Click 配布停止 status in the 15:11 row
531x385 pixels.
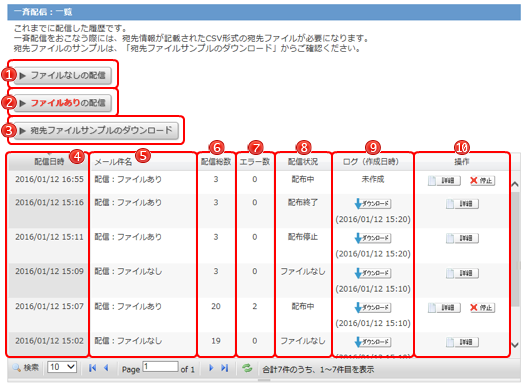(303, 237)
